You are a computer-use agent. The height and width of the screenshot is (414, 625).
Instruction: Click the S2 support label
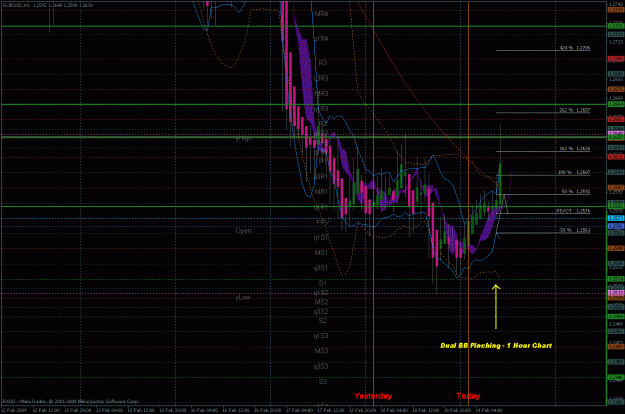tap(323, 320)
